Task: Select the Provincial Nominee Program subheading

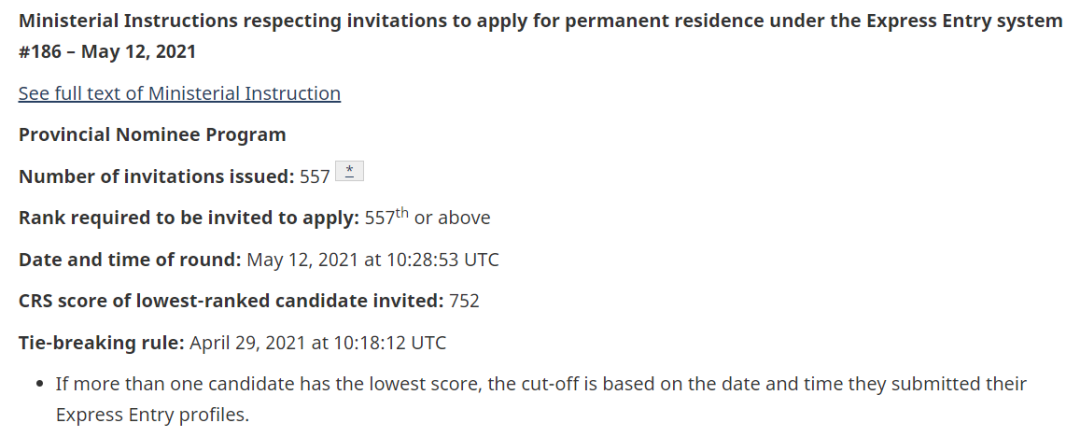Action: click(x=152, y=134)
